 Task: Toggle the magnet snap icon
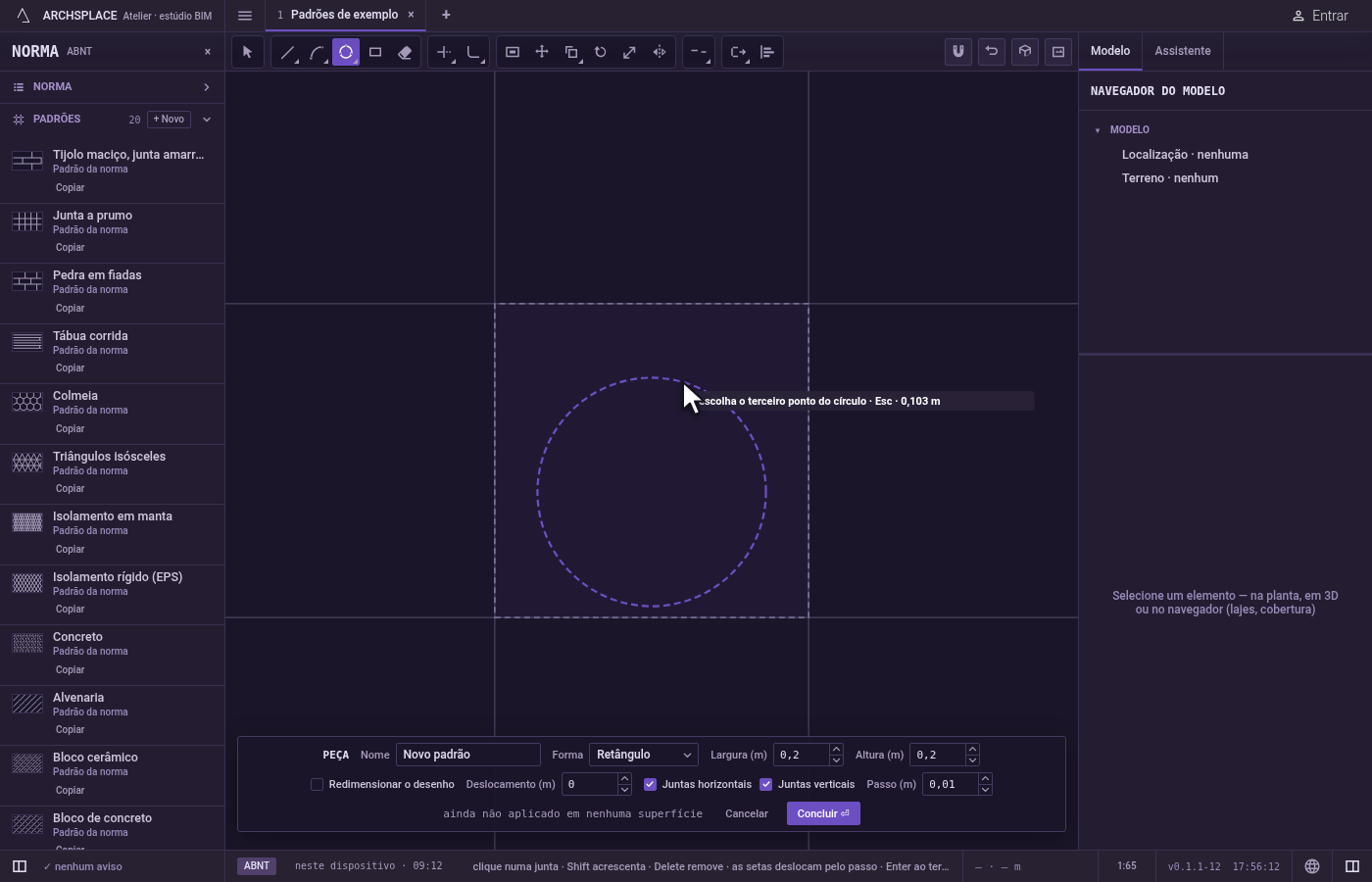pos(958,52)
